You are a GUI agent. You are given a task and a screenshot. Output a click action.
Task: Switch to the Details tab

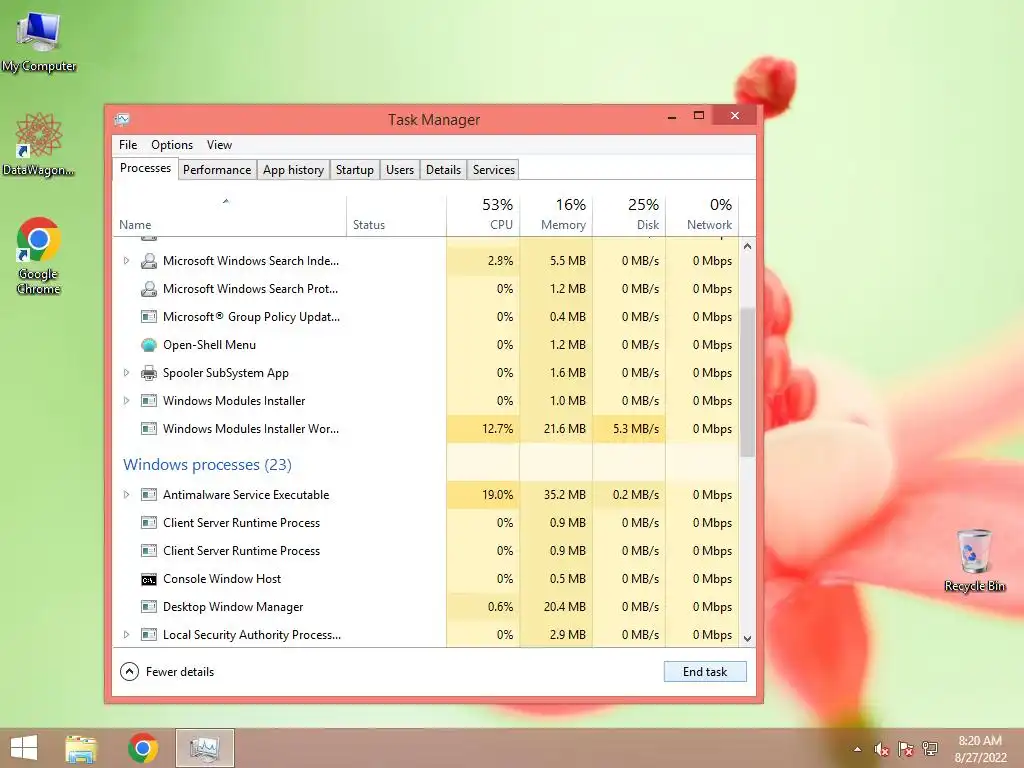coord(443,170)
